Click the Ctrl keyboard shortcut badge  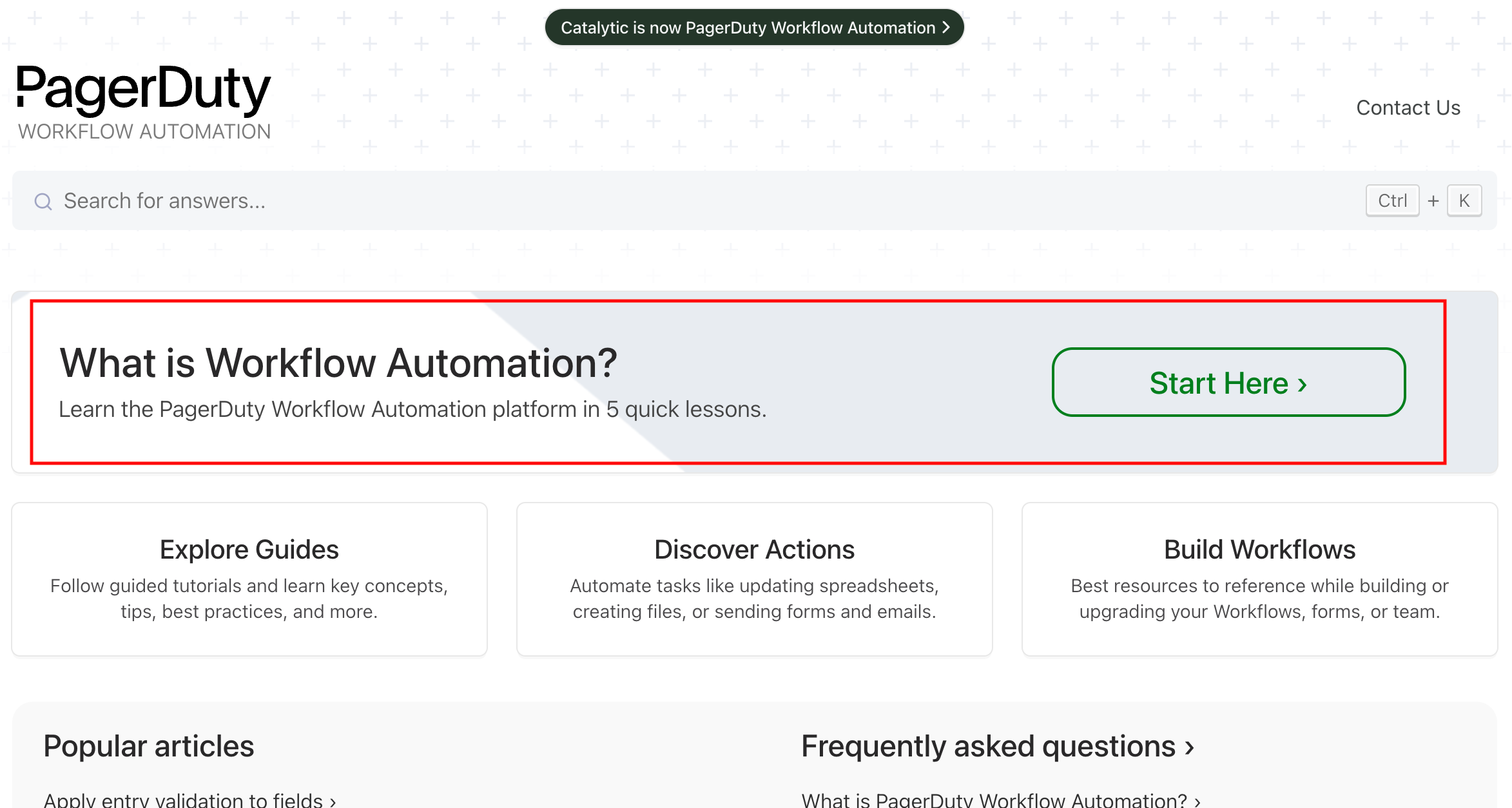pos(1391,200)
